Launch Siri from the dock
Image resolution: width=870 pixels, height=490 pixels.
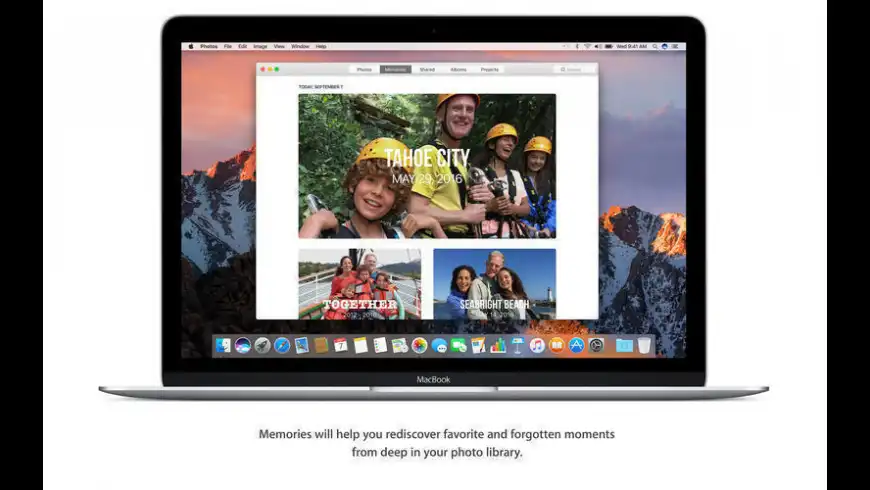(x=242, y=345)
